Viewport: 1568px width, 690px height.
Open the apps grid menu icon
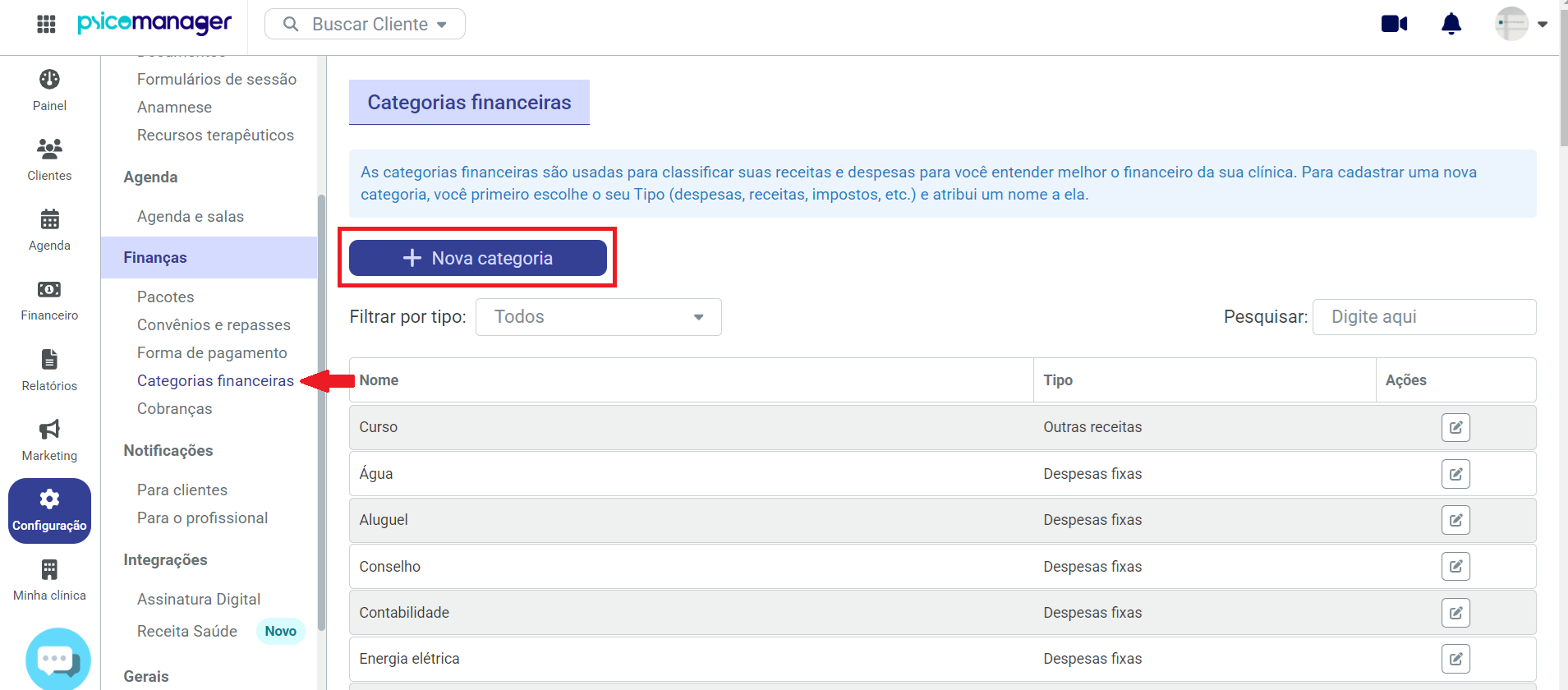pos(46,24)
